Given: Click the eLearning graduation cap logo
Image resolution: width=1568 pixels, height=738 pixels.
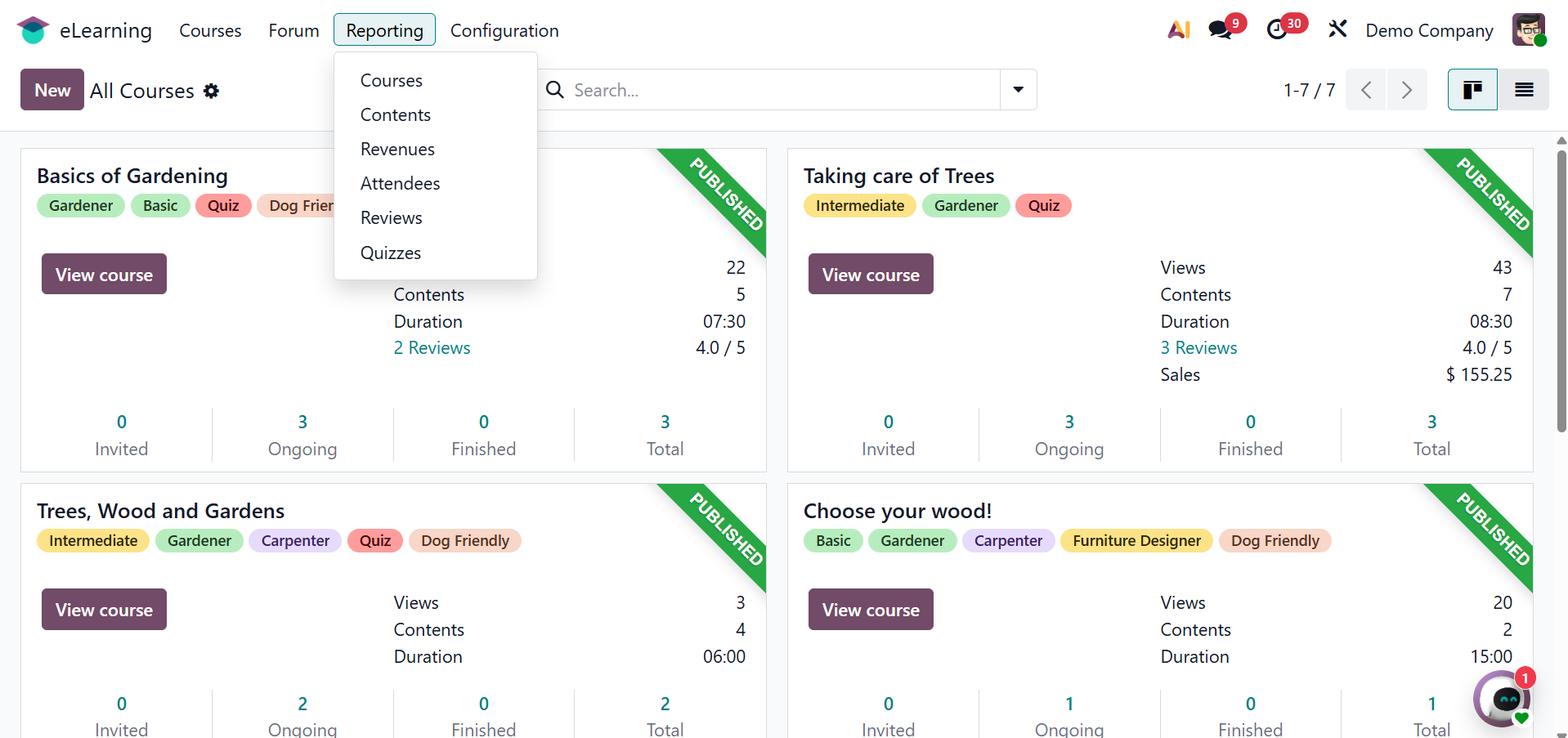Looking at the screenshot, I should click(x=33, y=30).
